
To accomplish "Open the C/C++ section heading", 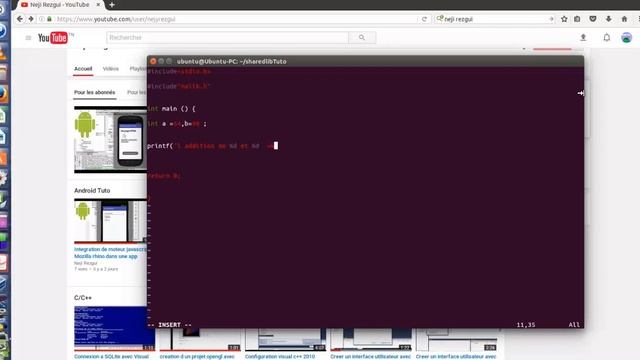I will coord(83,298).
